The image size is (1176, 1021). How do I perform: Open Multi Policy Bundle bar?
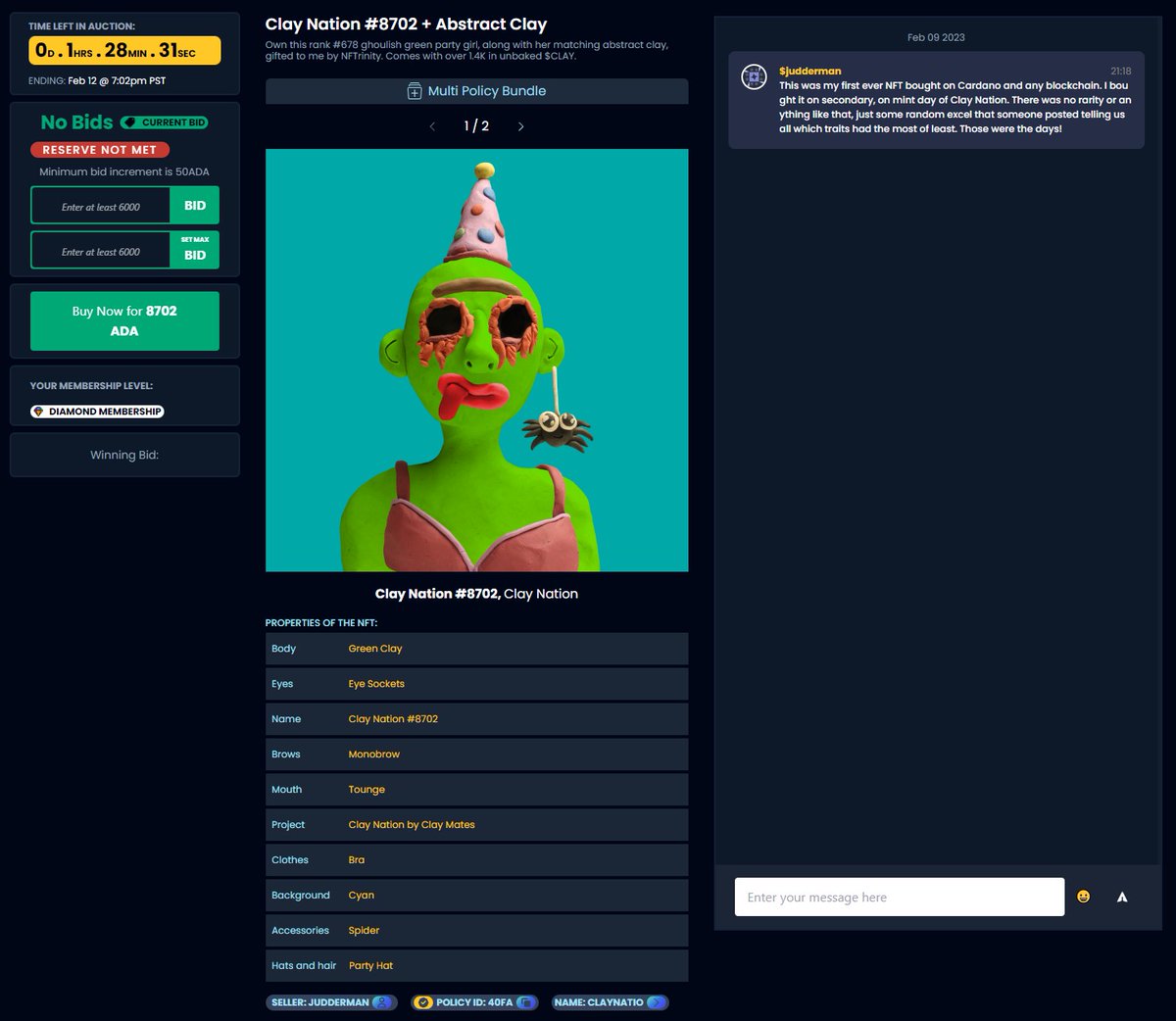pos(476,91)
